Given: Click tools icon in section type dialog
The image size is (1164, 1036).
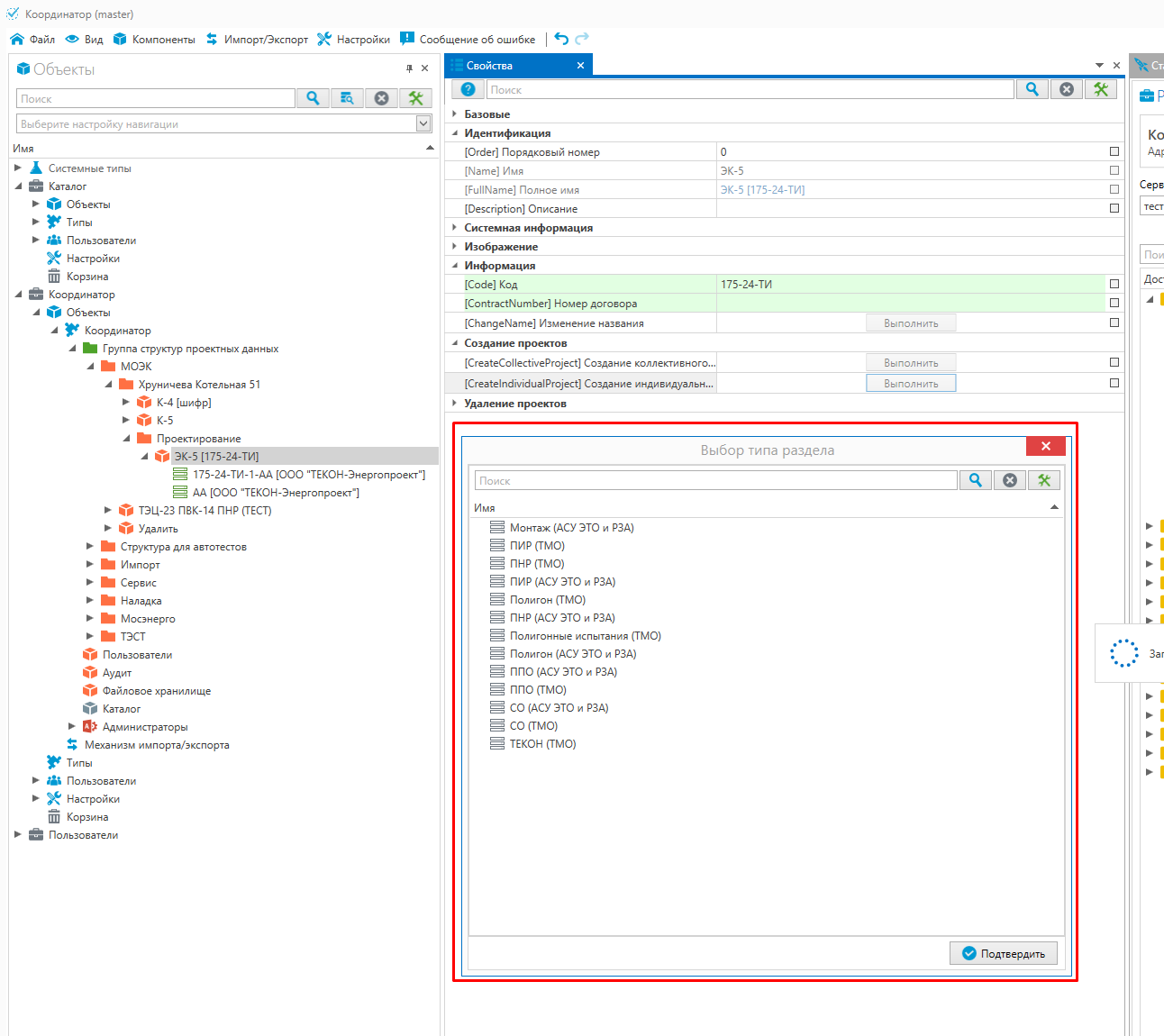Looking at the screenshot, I should [x=1044, y=480].
